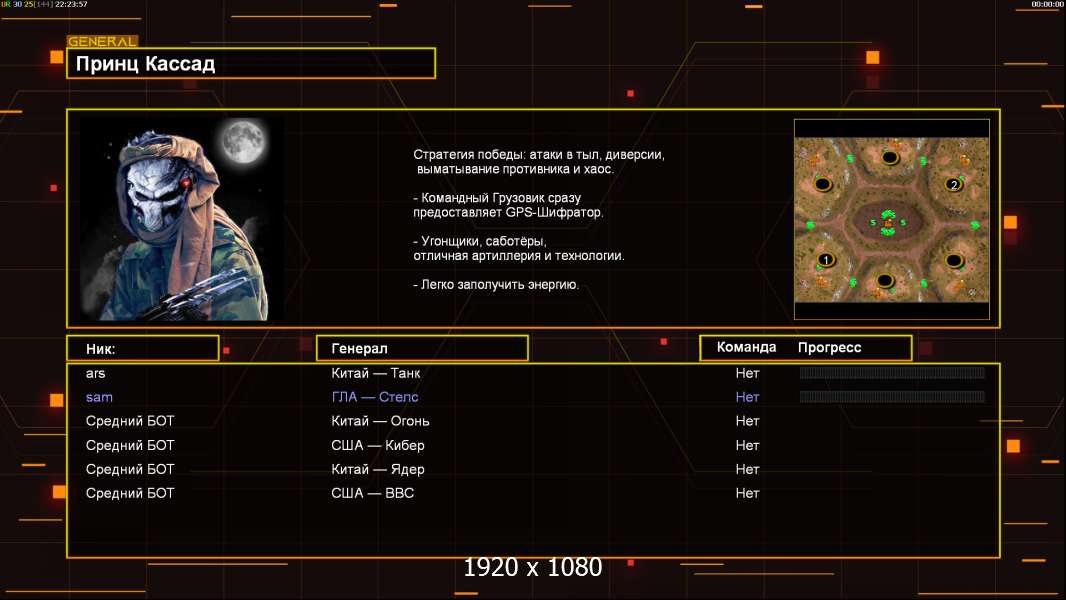Click the Ник: column header
The height and width of the screenshot is (600, 1066).
click(143, 349)
